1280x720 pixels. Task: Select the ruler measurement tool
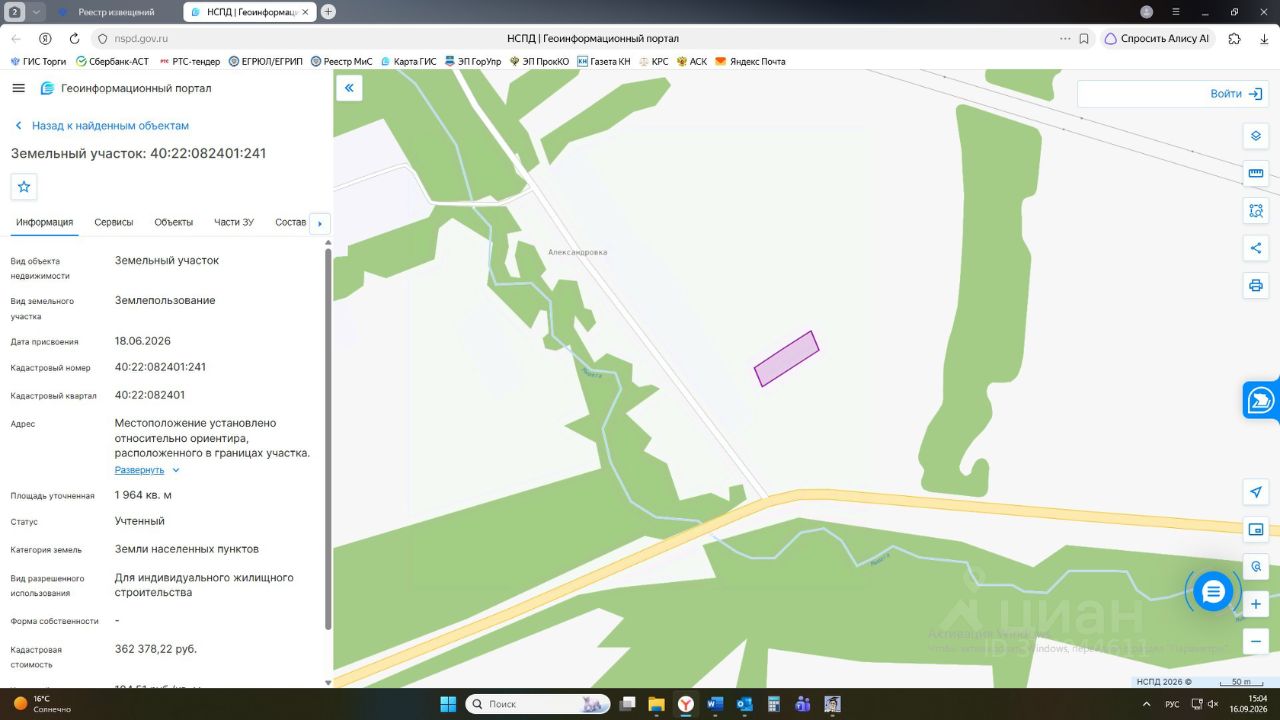(1256, 173)
